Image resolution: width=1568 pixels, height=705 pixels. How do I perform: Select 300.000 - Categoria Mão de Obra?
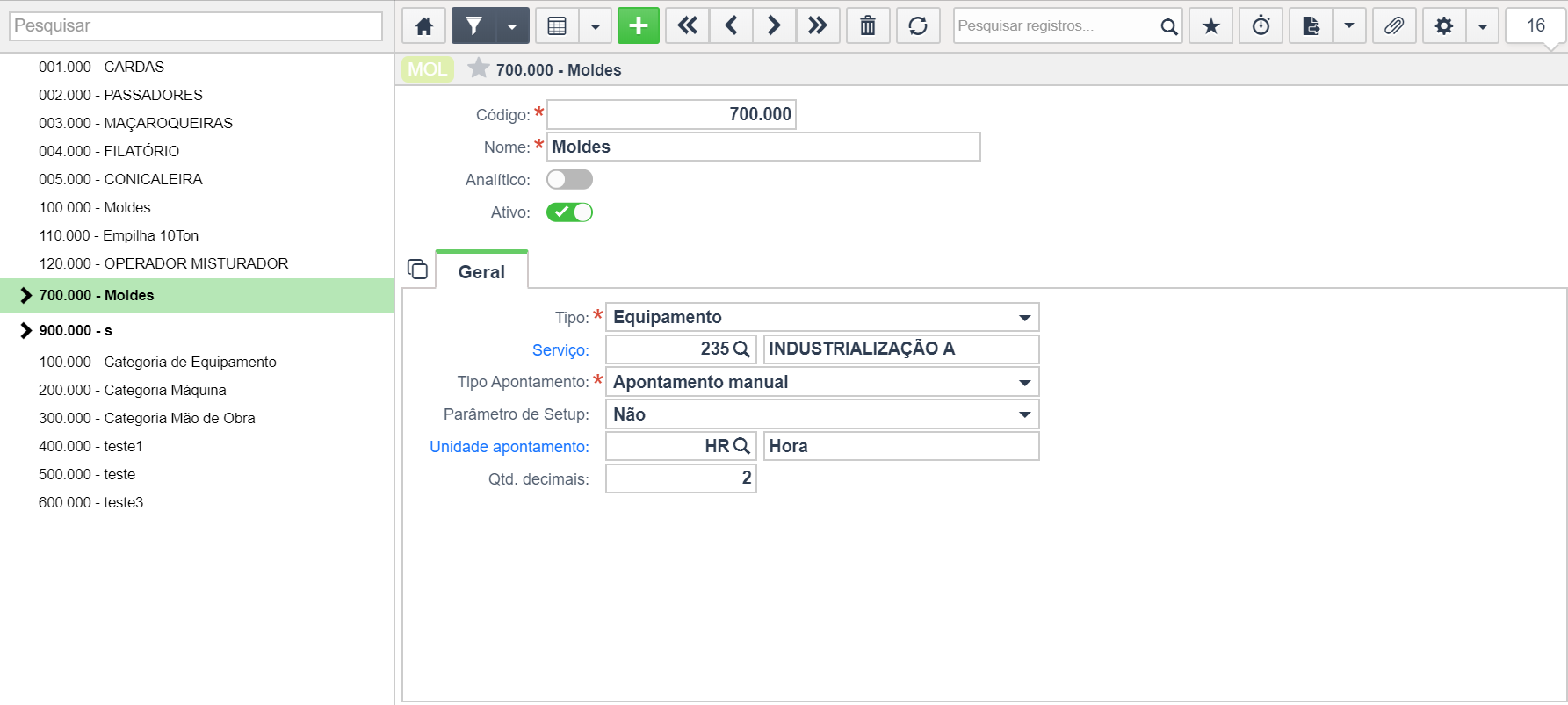[x=147, y=418]
